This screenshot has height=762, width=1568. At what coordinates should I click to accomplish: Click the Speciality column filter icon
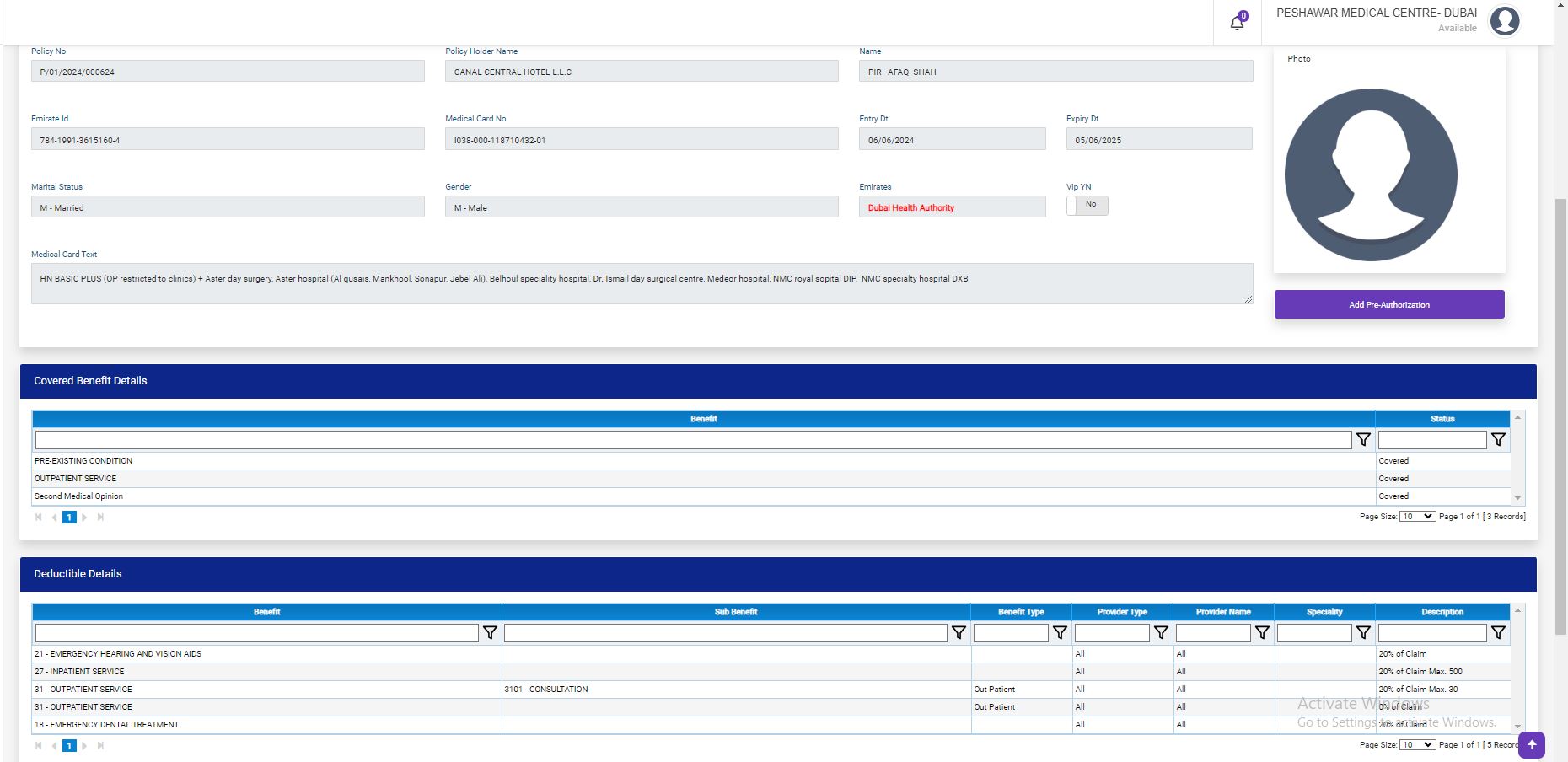tap(1363, 633)
